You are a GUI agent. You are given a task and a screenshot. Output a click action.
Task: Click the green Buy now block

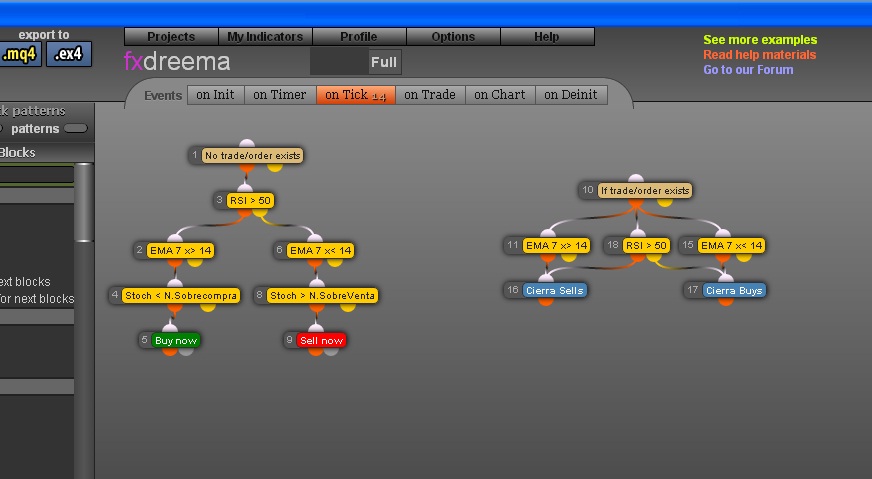176,340
